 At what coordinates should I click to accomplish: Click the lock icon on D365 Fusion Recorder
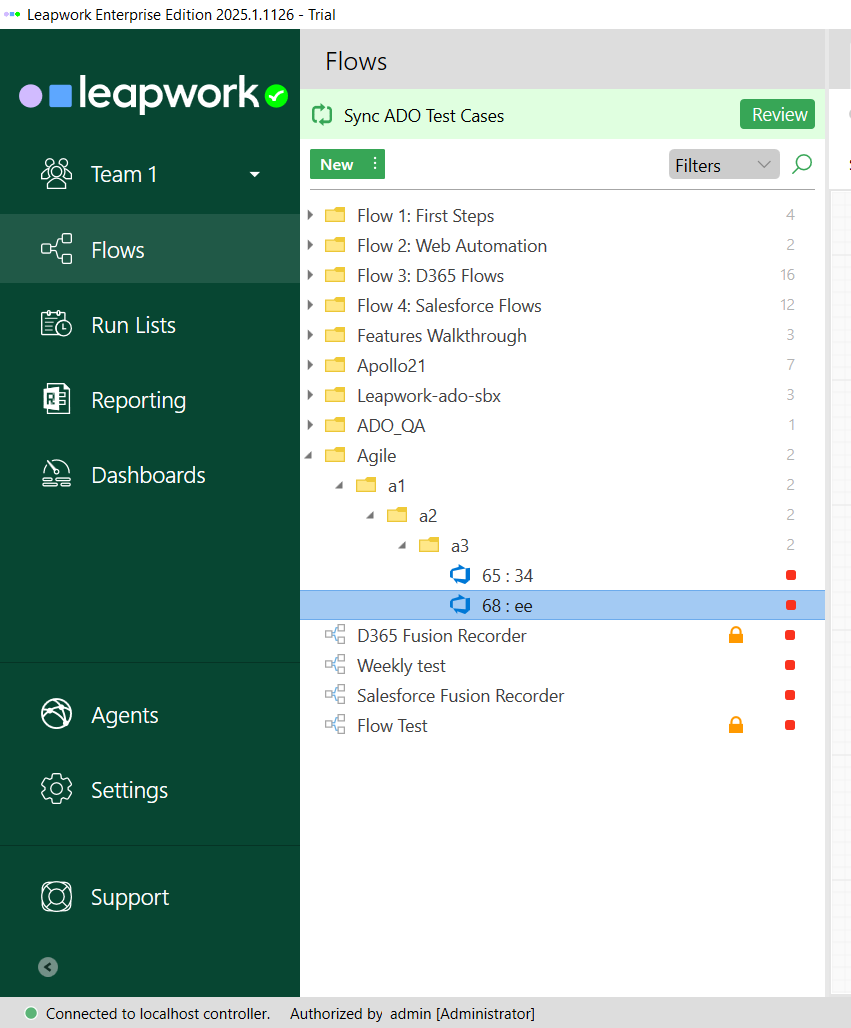[736, 634]
